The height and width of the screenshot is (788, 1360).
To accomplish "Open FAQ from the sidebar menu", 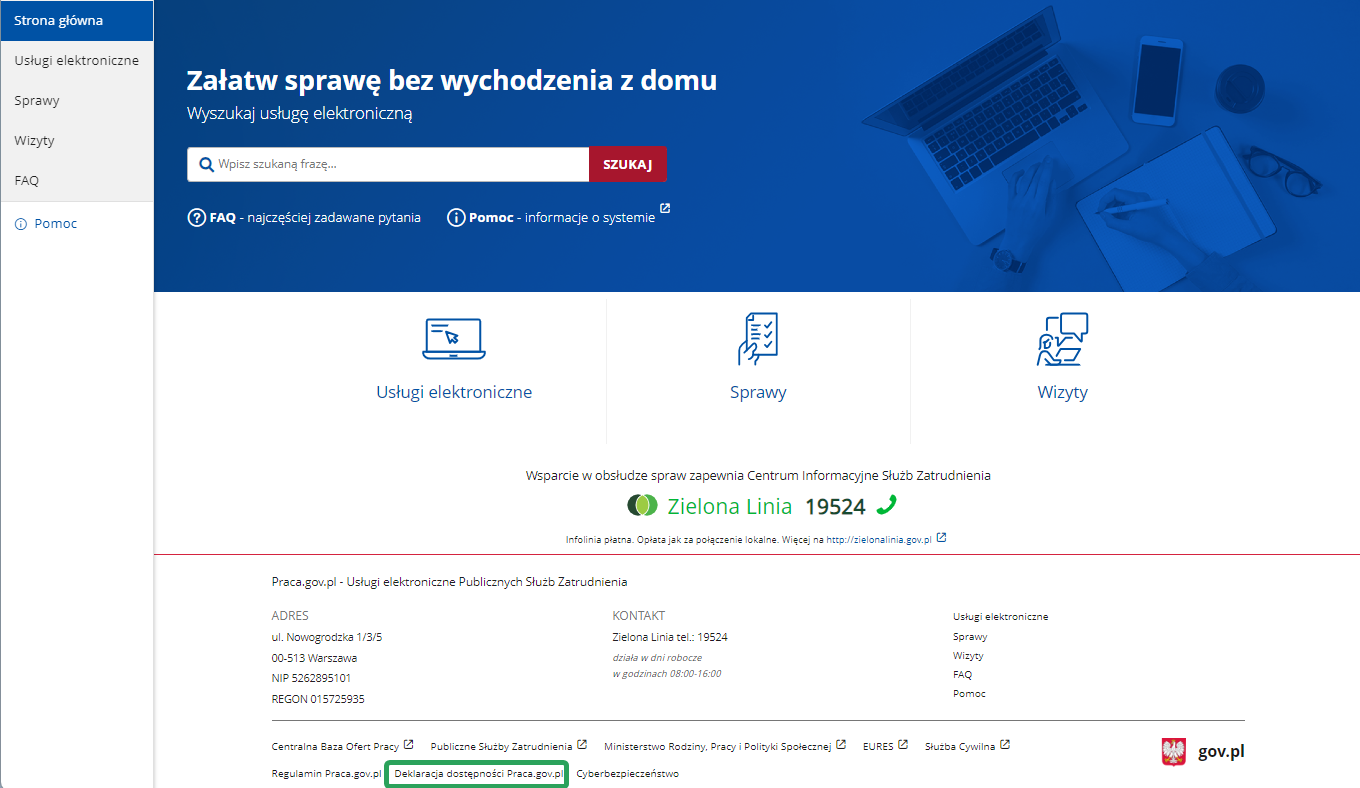I will click(77, 181).
